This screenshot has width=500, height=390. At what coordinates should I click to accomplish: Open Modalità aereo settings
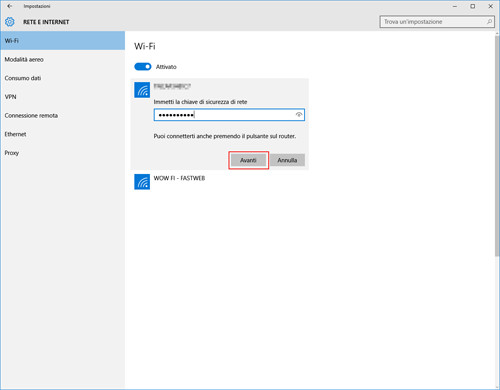tap(63, 59)
